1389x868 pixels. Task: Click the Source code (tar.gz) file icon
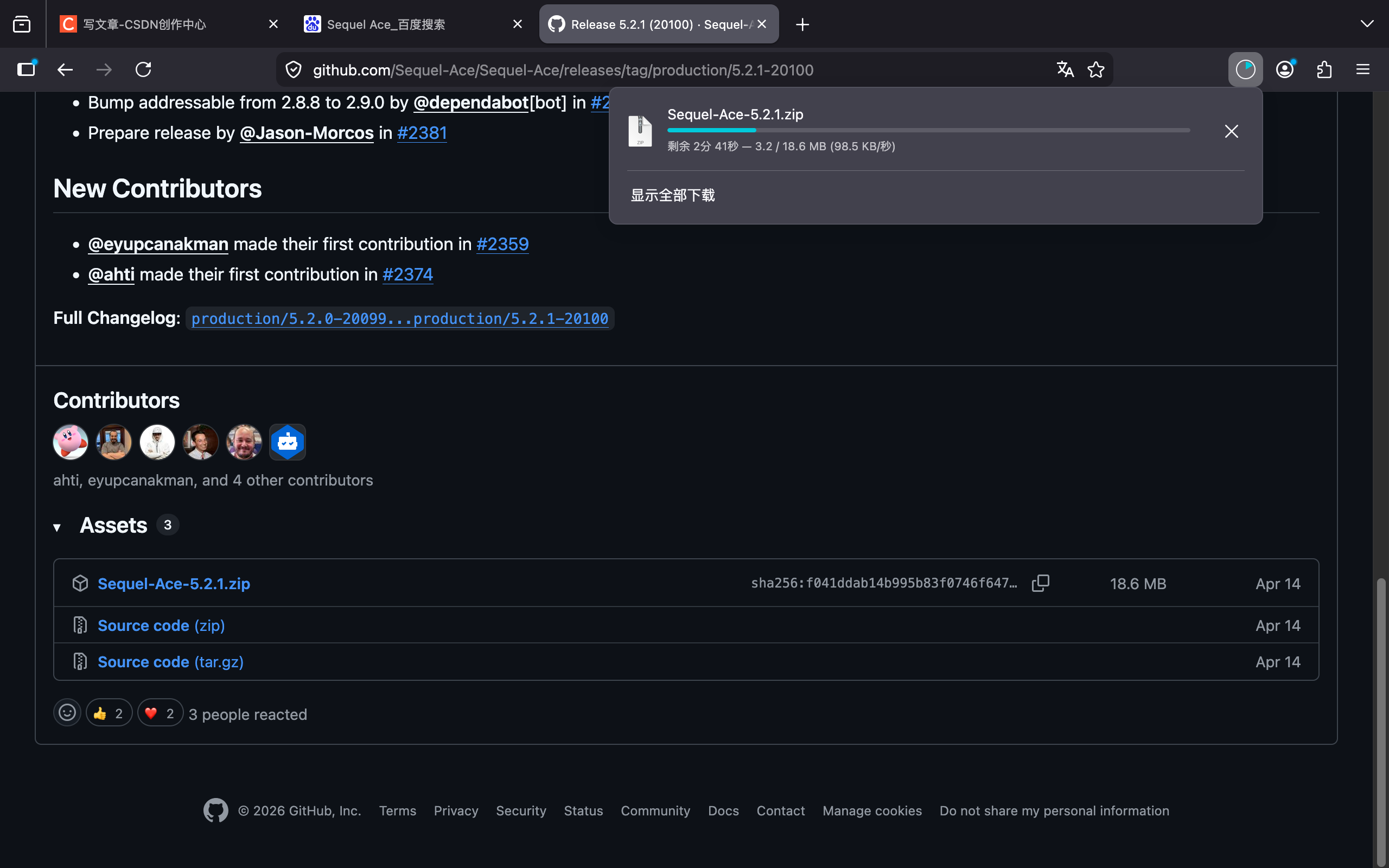point(80,662)
